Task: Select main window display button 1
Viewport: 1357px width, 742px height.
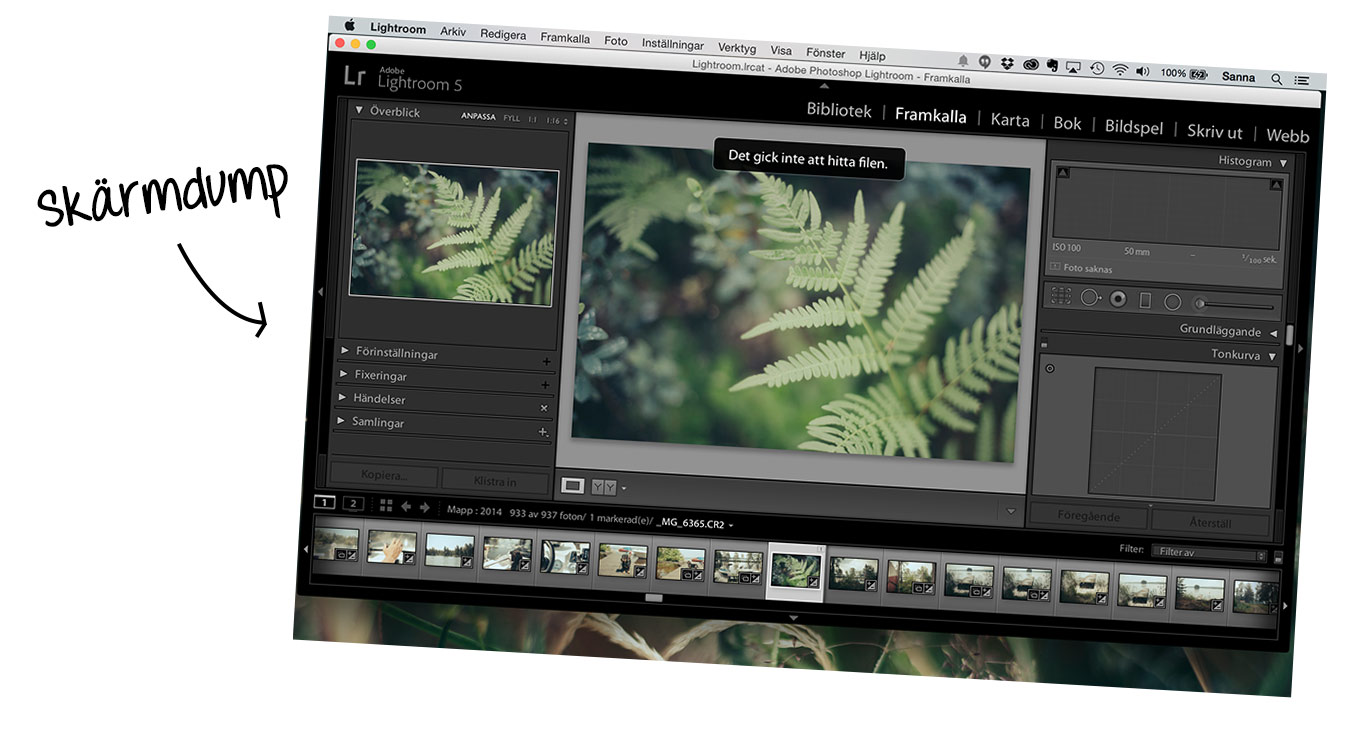Action: coord(325,502)
